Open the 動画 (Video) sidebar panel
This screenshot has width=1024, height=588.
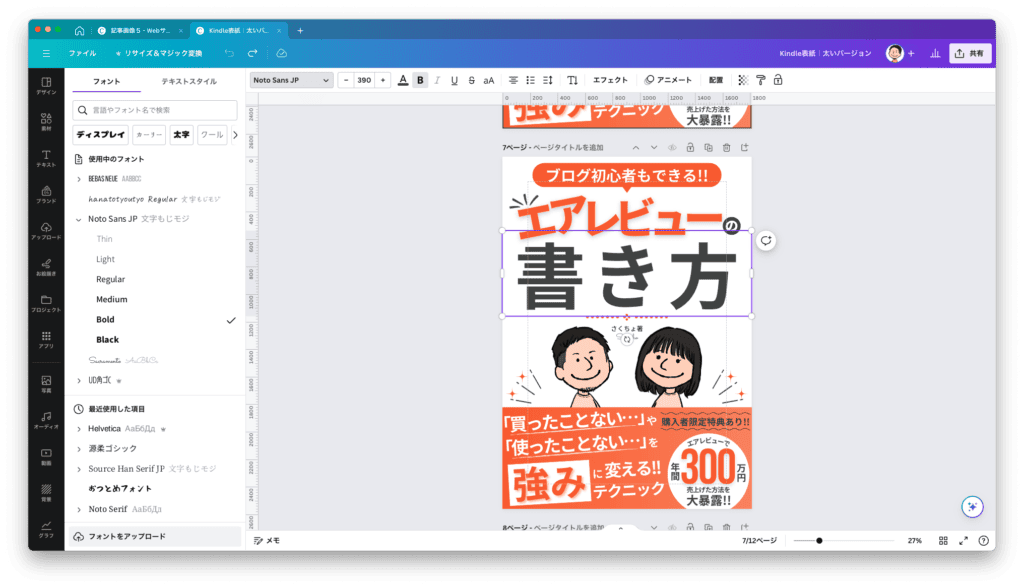46,456
